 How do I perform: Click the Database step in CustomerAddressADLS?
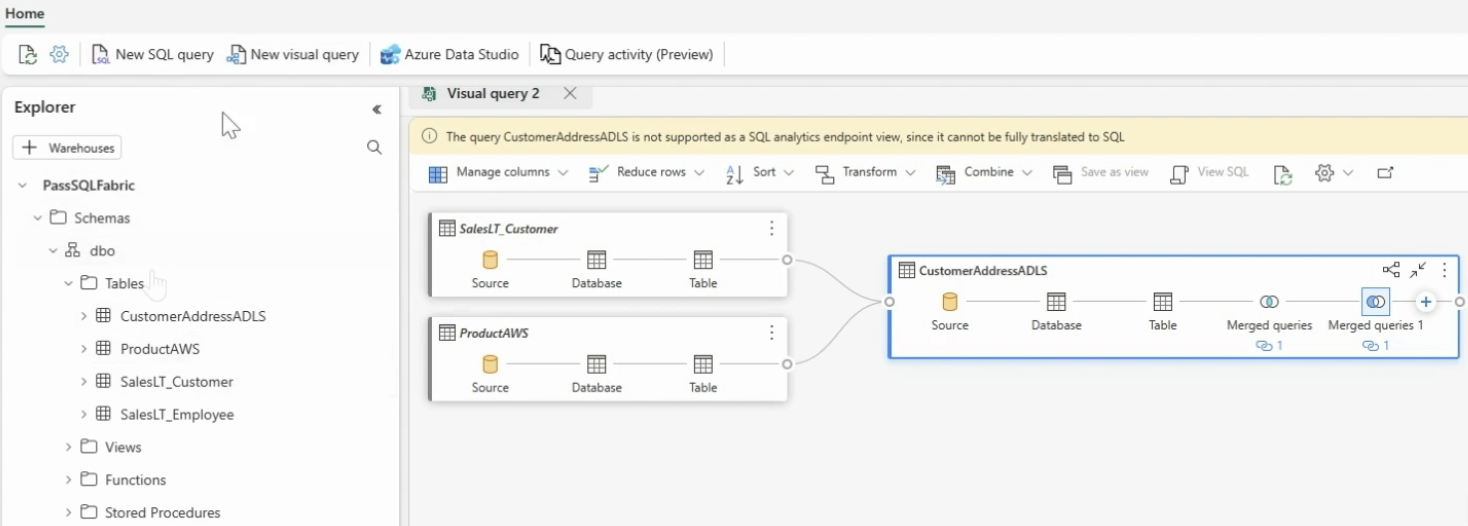[1056, 311]
